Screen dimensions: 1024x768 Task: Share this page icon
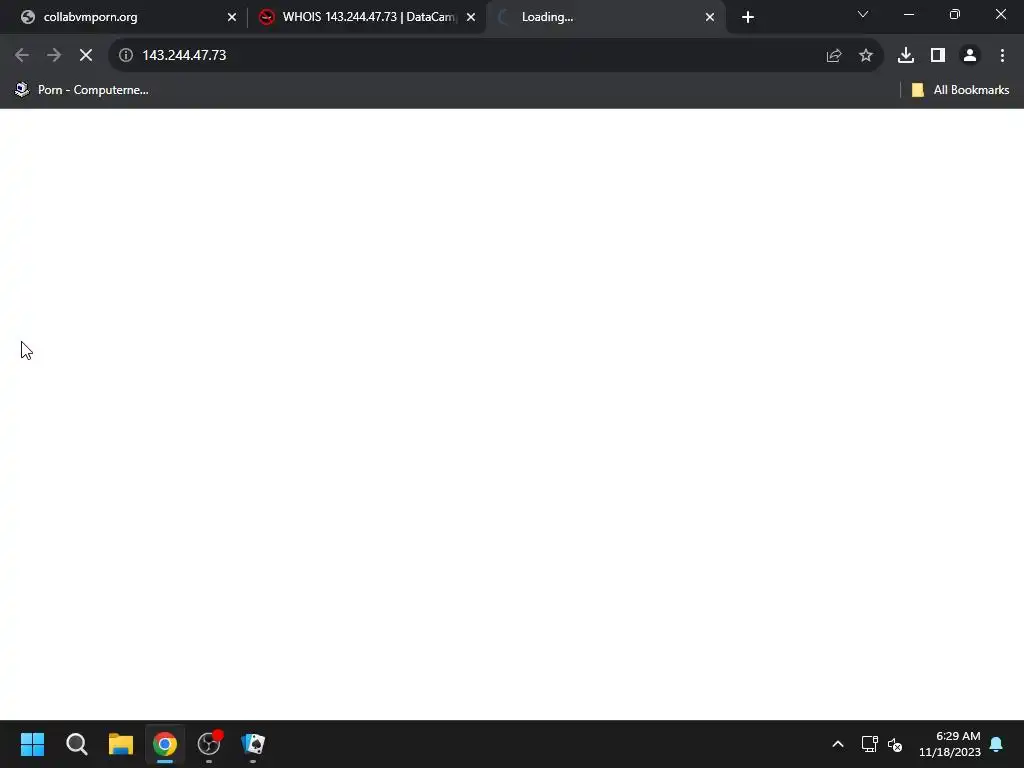834,56
